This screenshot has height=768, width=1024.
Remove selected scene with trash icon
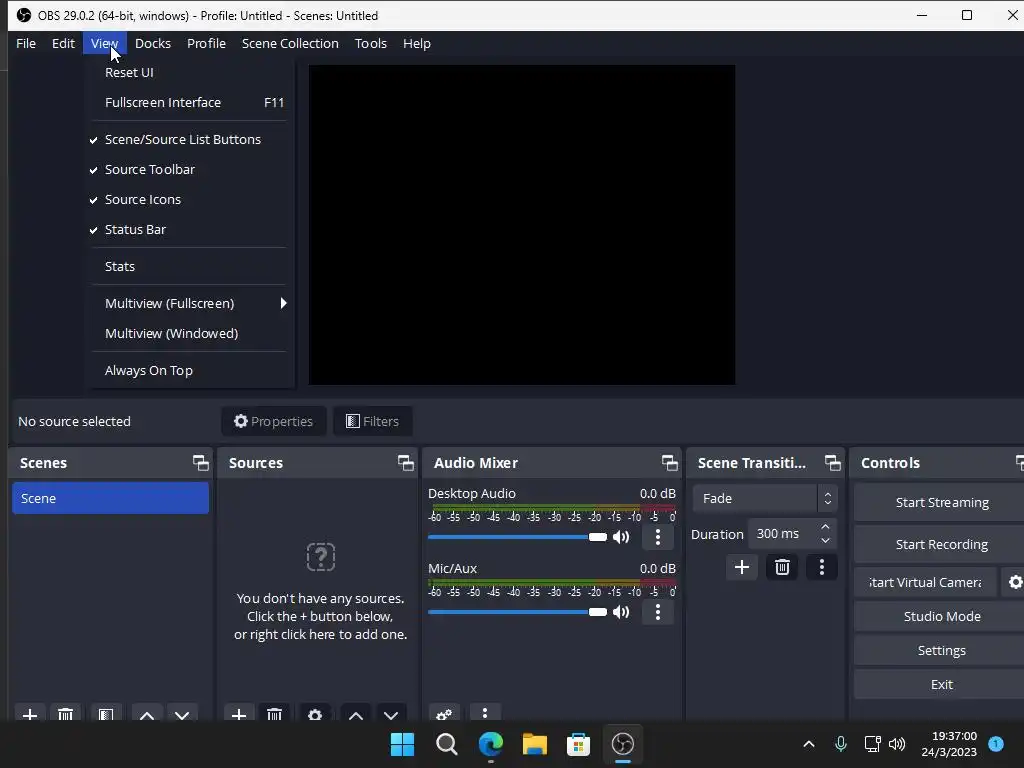[65, 714]
